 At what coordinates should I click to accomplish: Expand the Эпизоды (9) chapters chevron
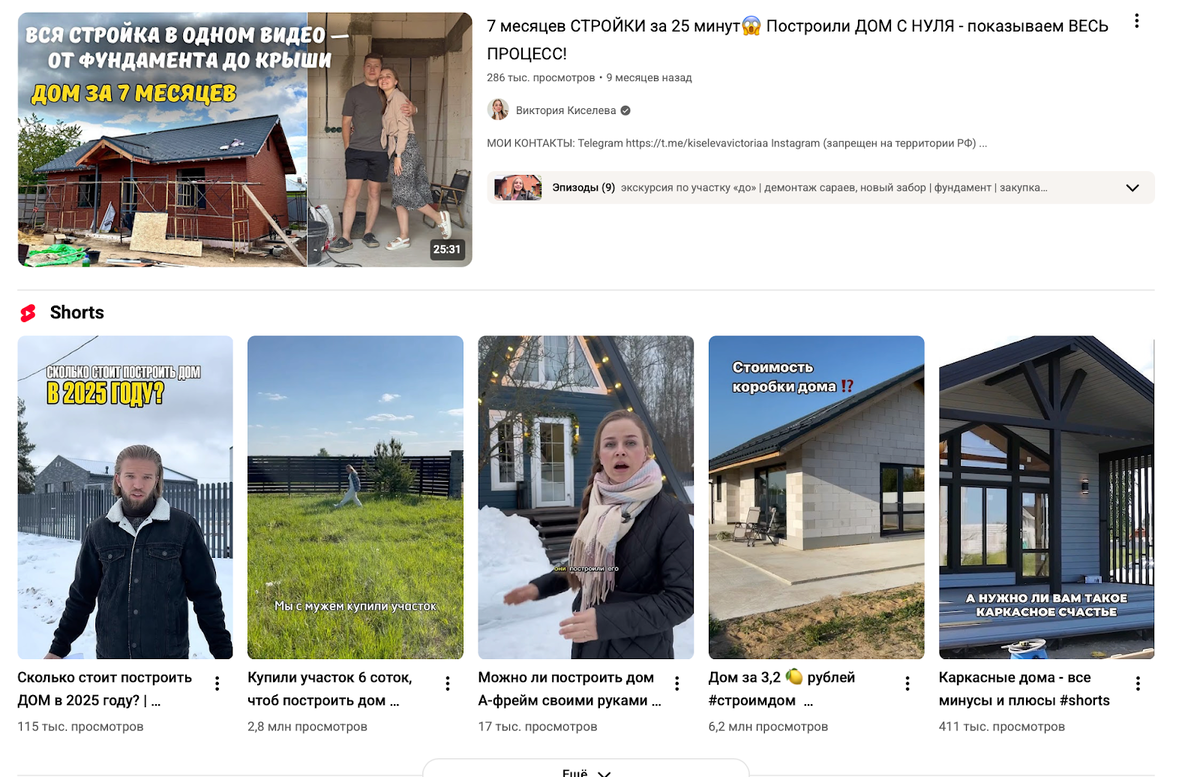[x=1132, y=188]
